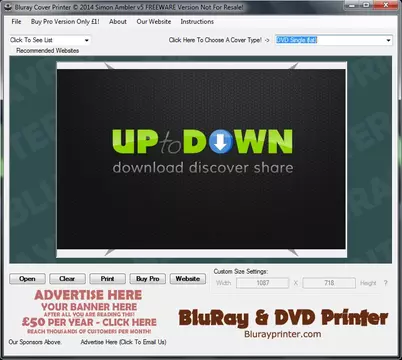This screenshot has width=402, height=360.
Task: Open Buy Pro Version Only £1 menu
Action: pyautogui.click(x=65, y=22)
